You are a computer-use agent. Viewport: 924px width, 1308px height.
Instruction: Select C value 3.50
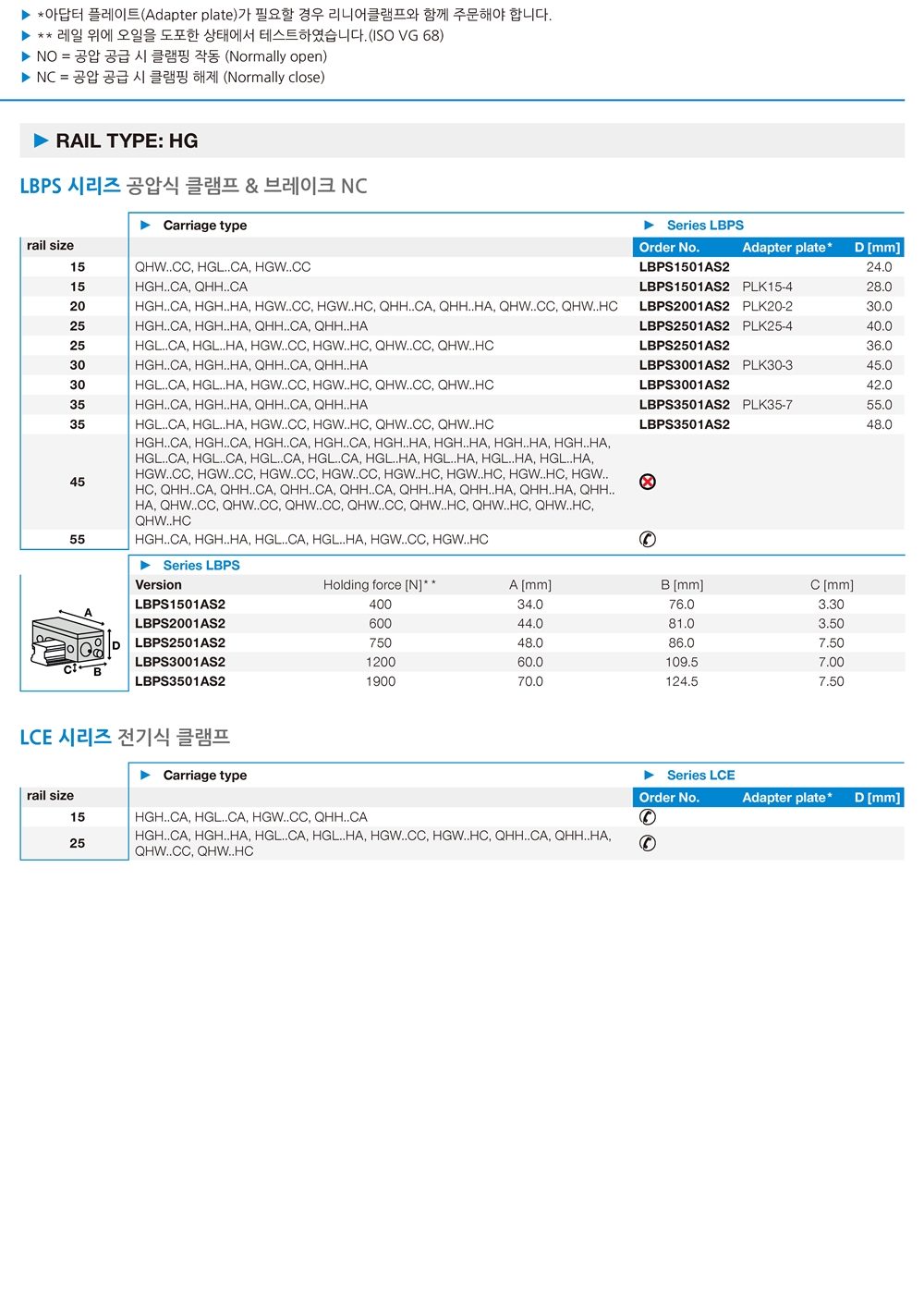pyautogui.click(x=832, y=624)
